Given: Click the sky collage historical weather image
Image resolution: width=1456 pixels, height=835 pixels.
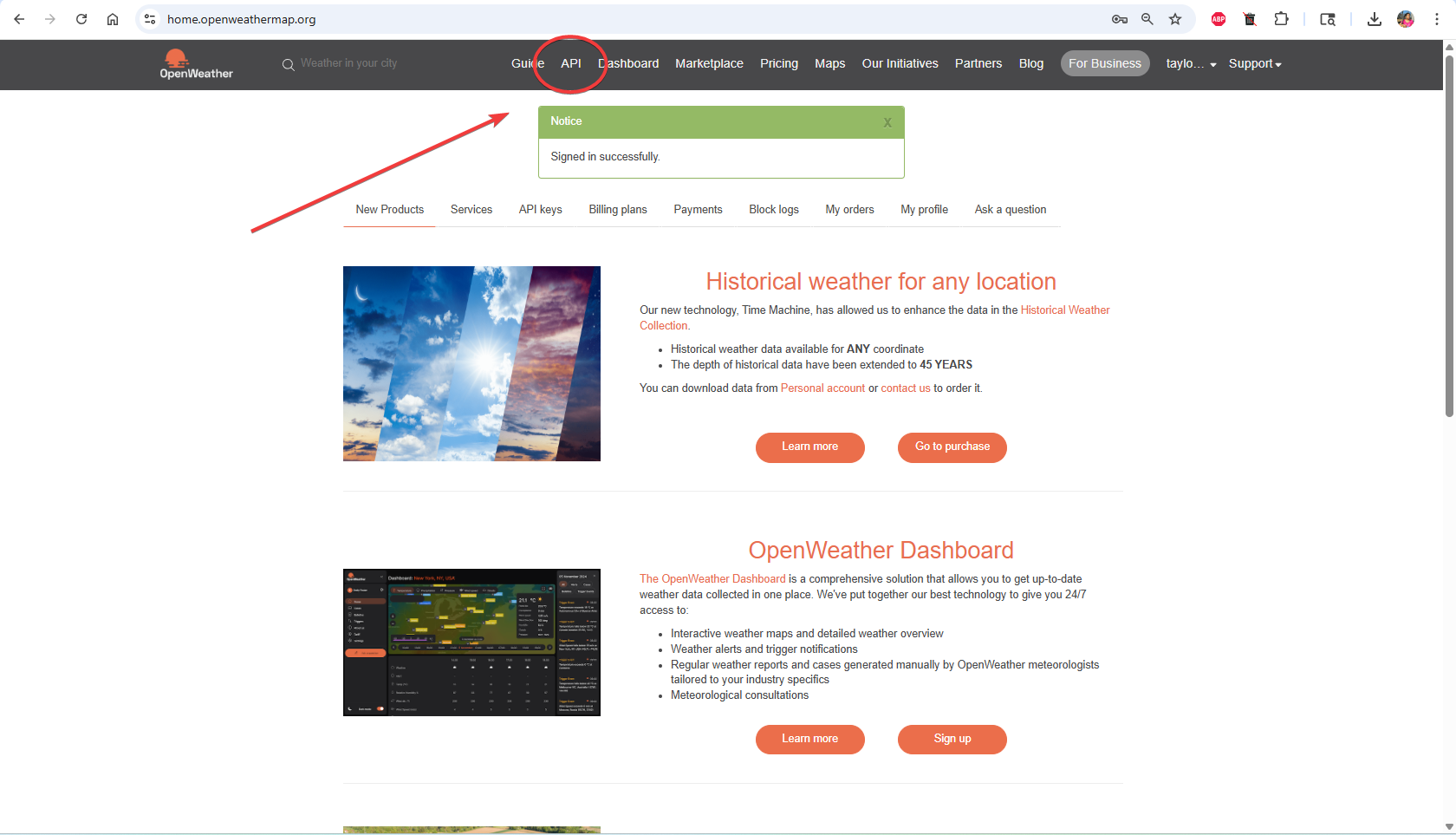Looking at the screenshot, I should 471,363.
